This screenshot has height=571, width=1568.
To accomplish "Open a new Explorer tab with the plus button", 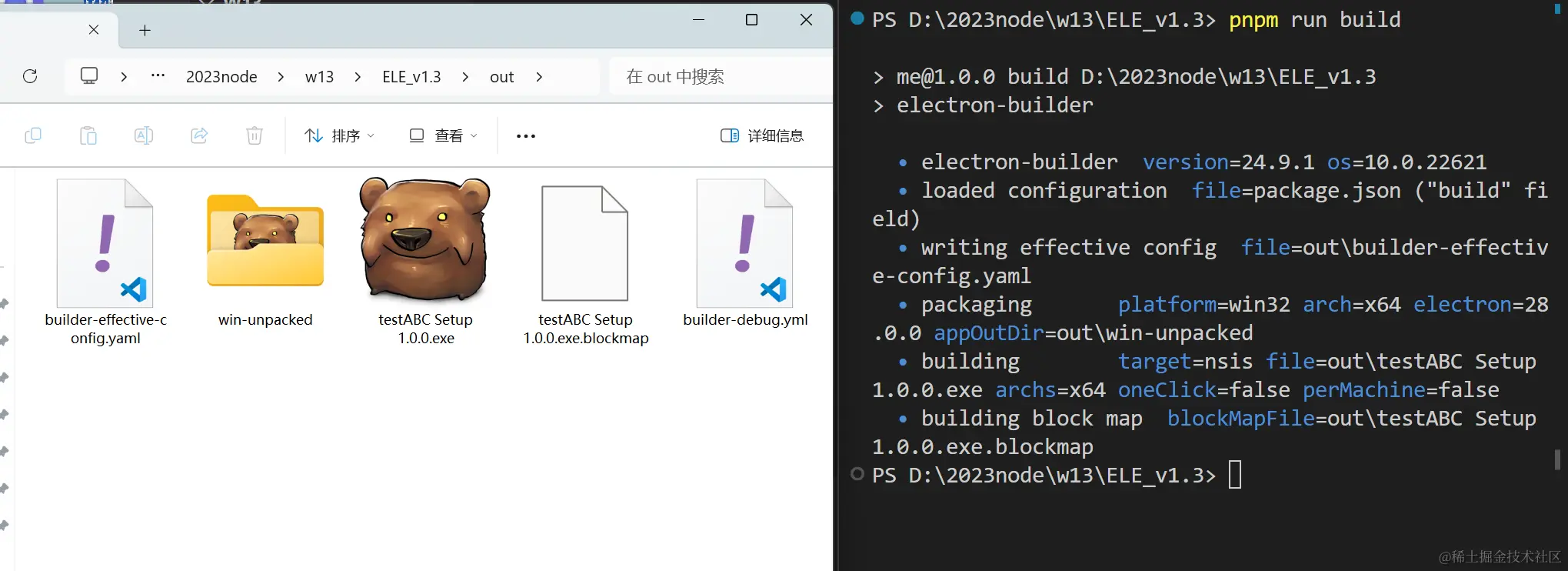I will click(x=144, y=30).
